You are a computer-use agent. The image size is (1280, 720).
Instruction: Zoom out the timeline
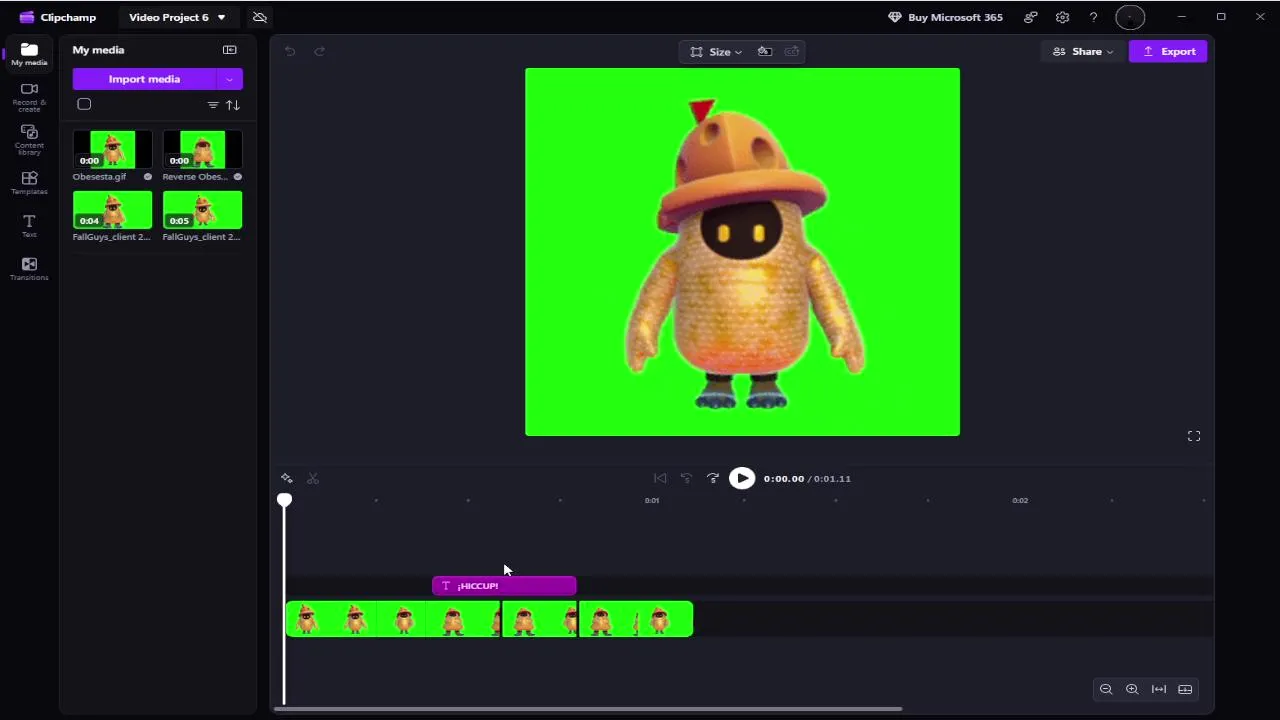1106,689
